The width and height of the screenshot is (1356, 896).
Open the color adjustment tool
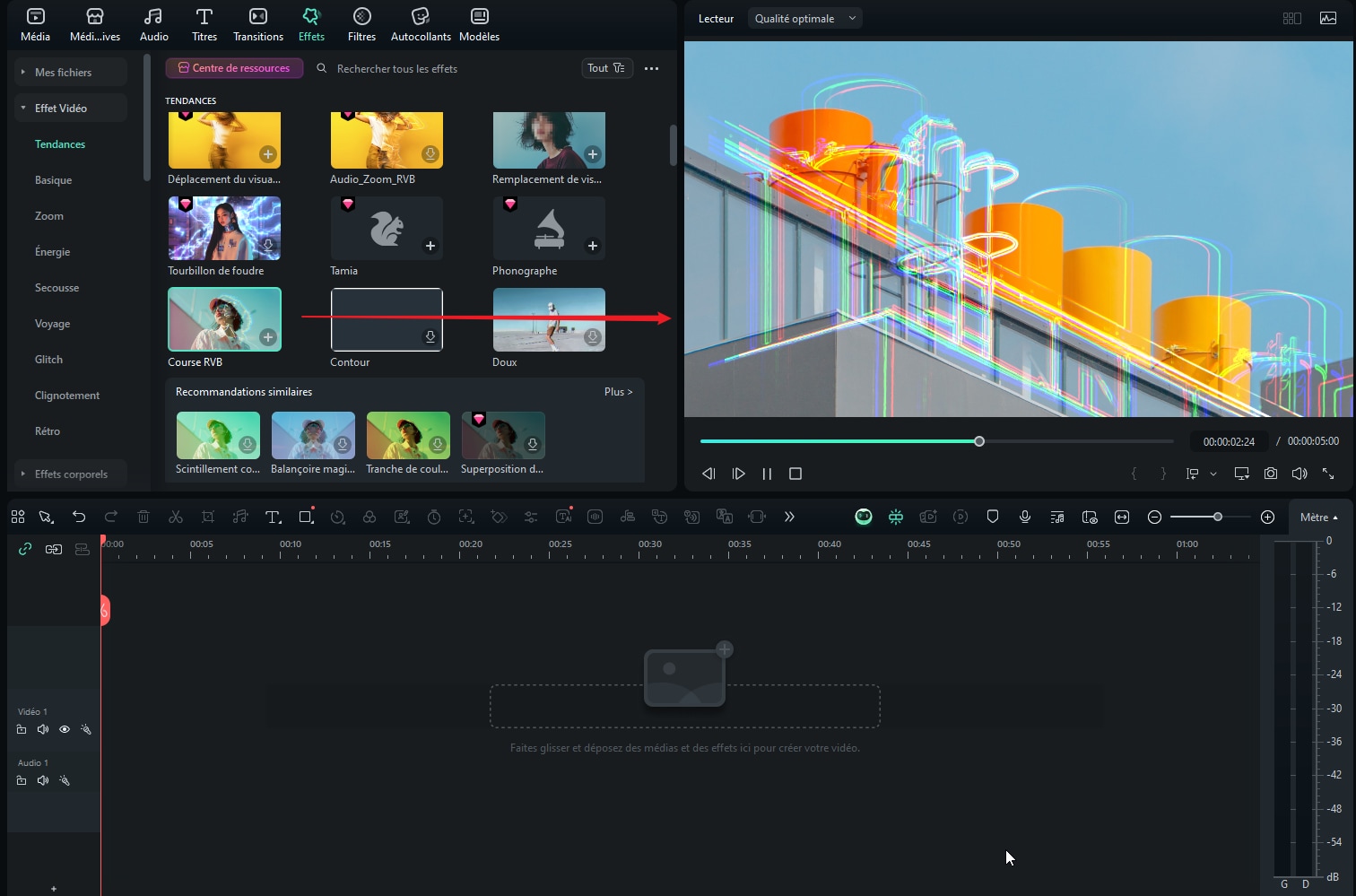click(369, 517)
